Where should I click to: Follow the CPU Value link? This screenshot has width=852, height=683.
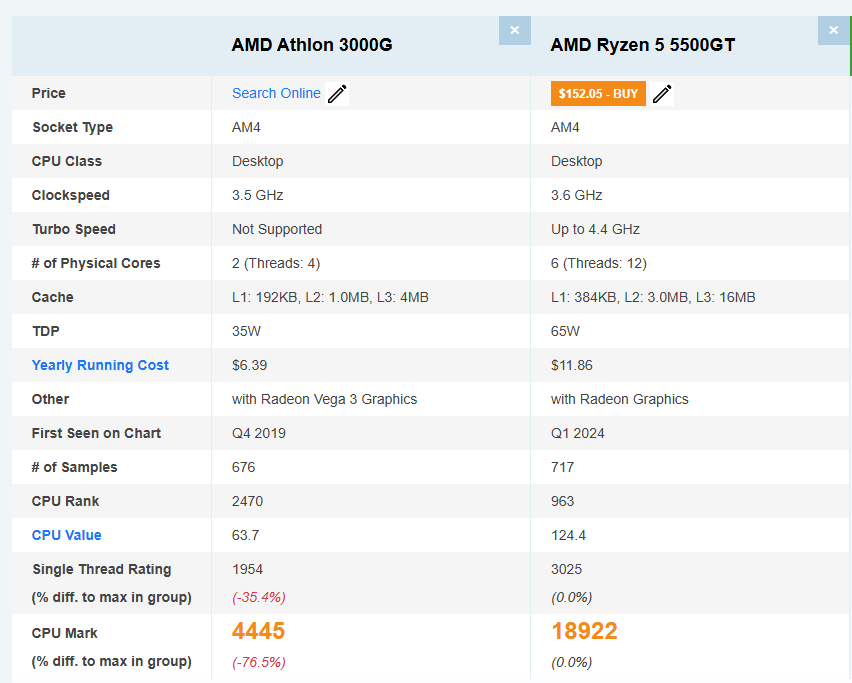66,535
